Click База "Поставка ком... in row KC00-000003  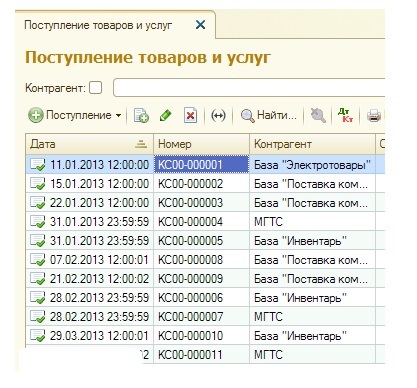(311, 203)
